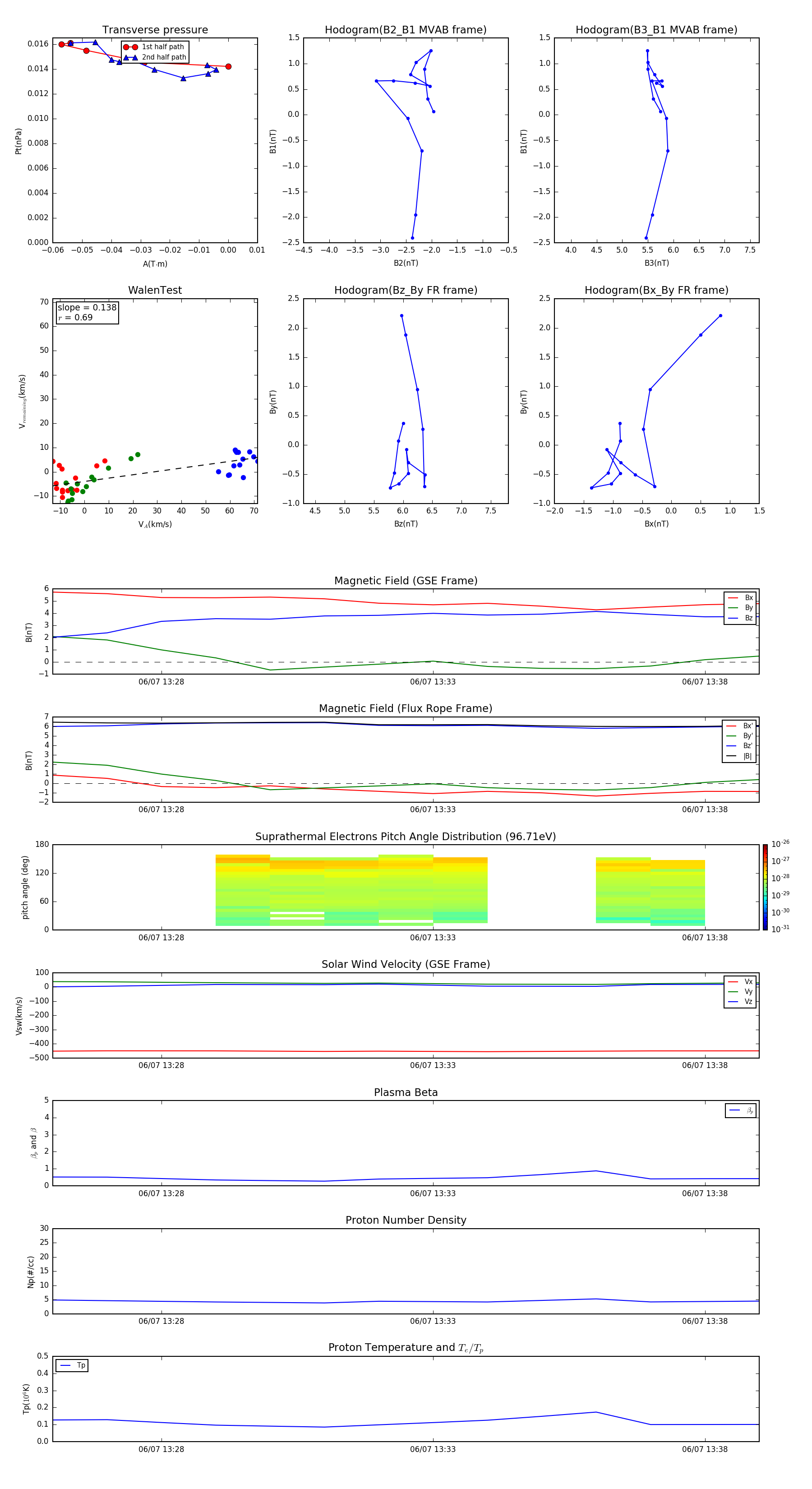Image resolution: width=812 pixels, height=1489 pixels.
Task: Click 'Hodogram(B2_B1 MVAB frame)' title
Action: (x=406, y=30)
